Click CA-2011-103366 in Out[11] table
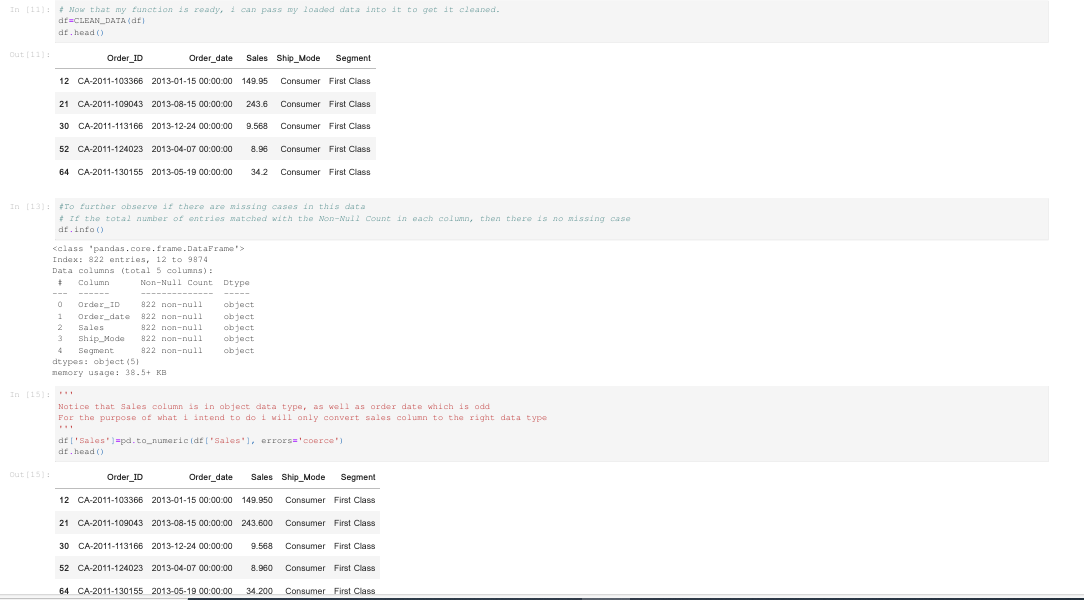The height and width of the screenshot is (600, 1084). coord(110,81)
